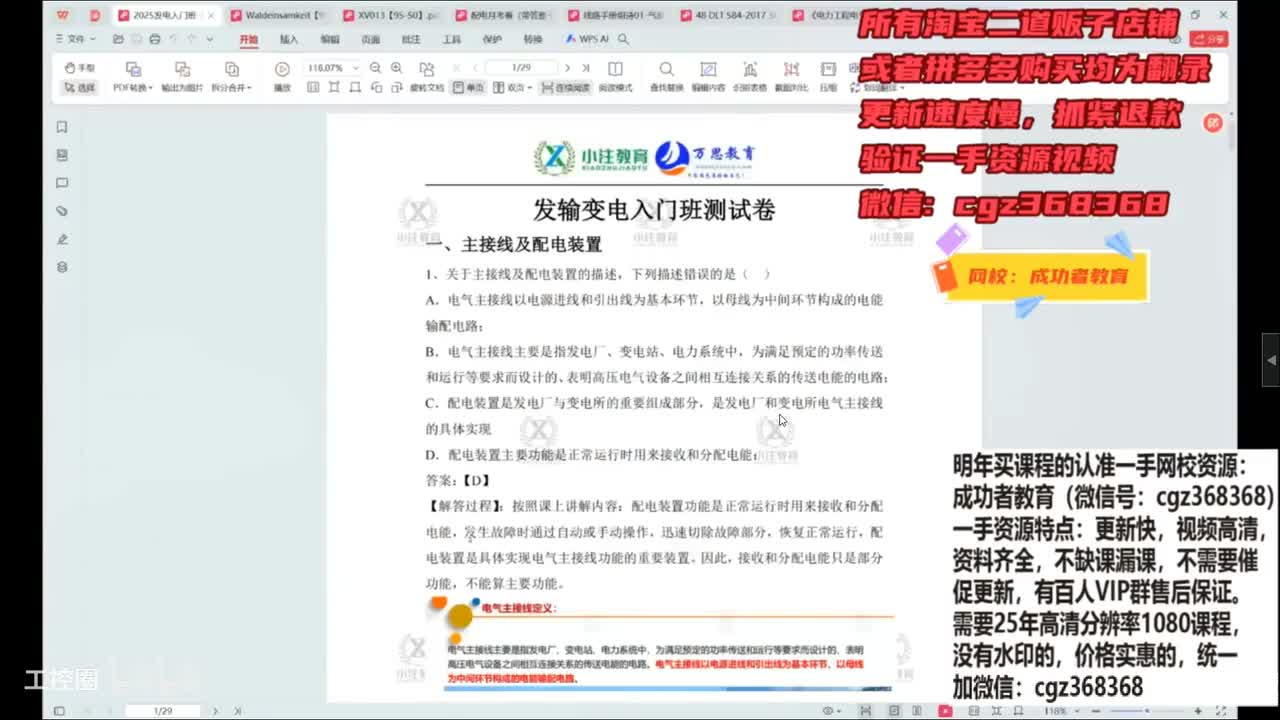
Task: Toggle eye protection mode in status bar
Action: [830, 710]
